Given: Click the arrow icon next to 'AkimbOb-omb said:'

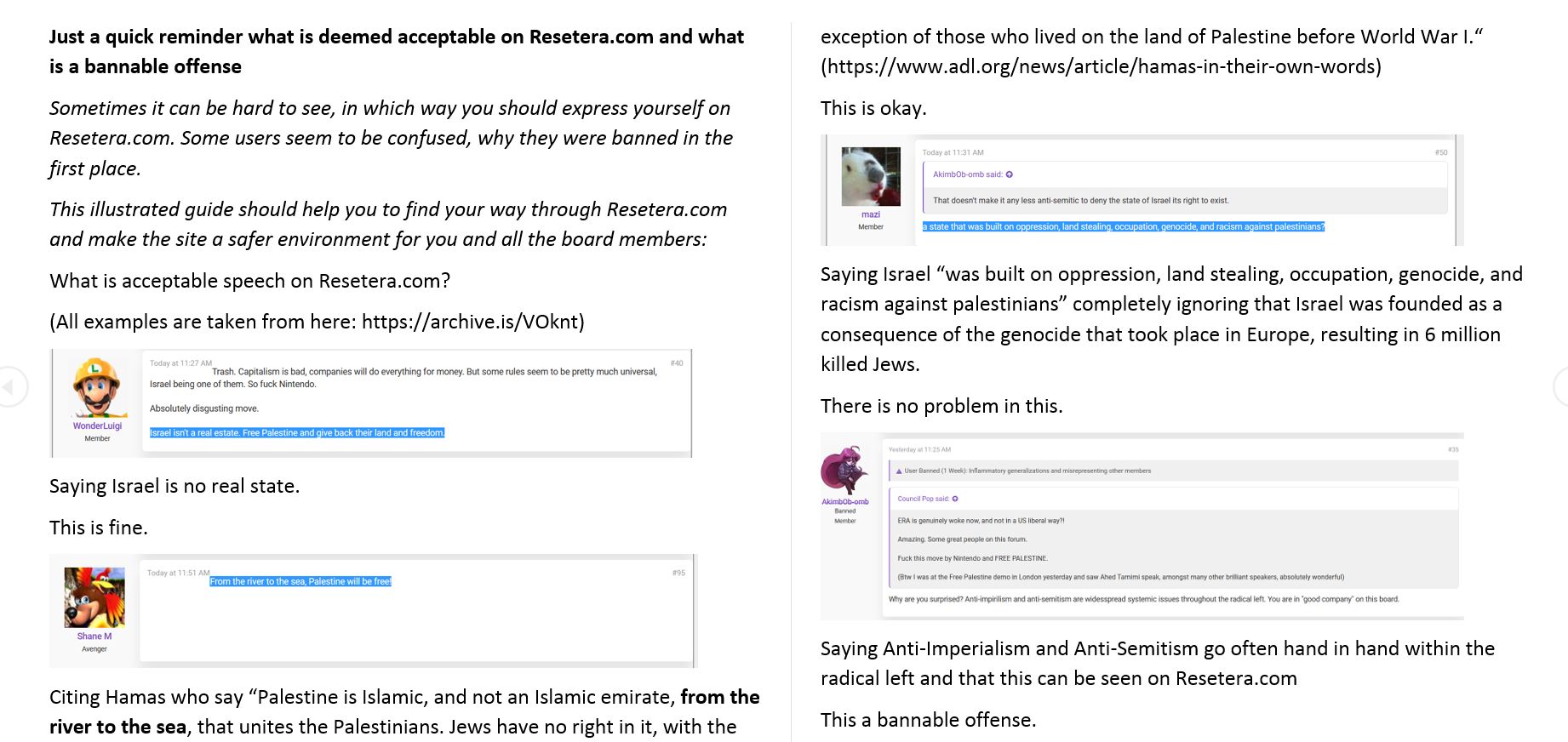Looking at the screenshot, I should [x=1010, y=174].
